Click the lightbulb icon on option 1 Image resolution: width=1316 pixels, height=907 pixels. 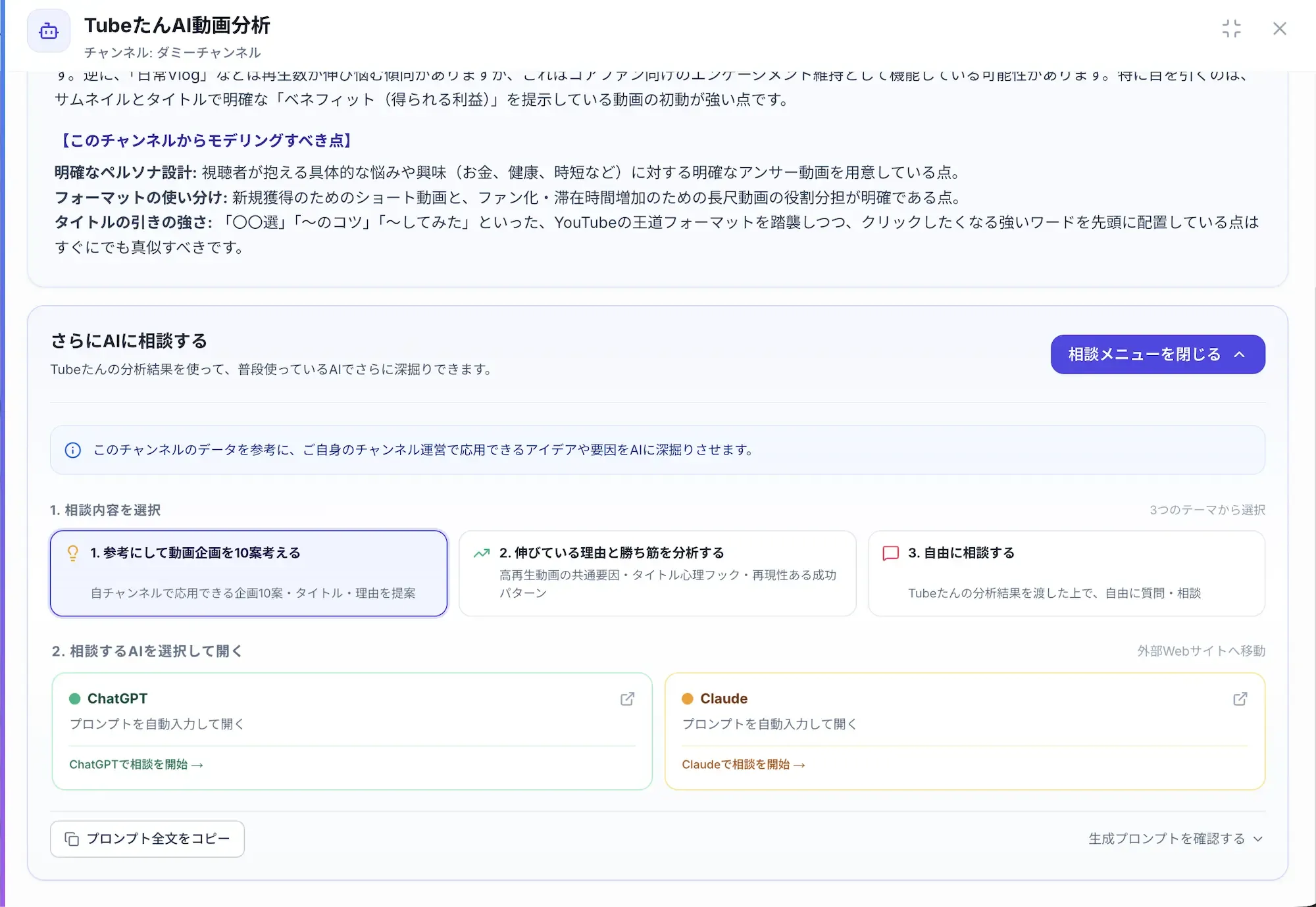73,553
